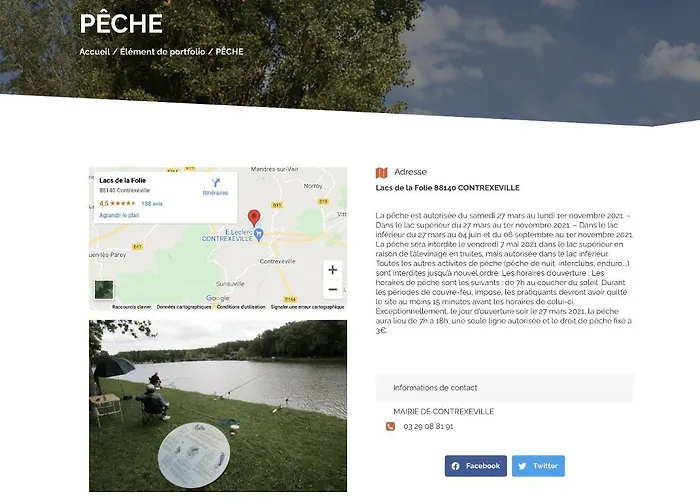Open the Conditions d'utilisation map link
Viewport: 700px width, 500px height.
click(241, 307)
